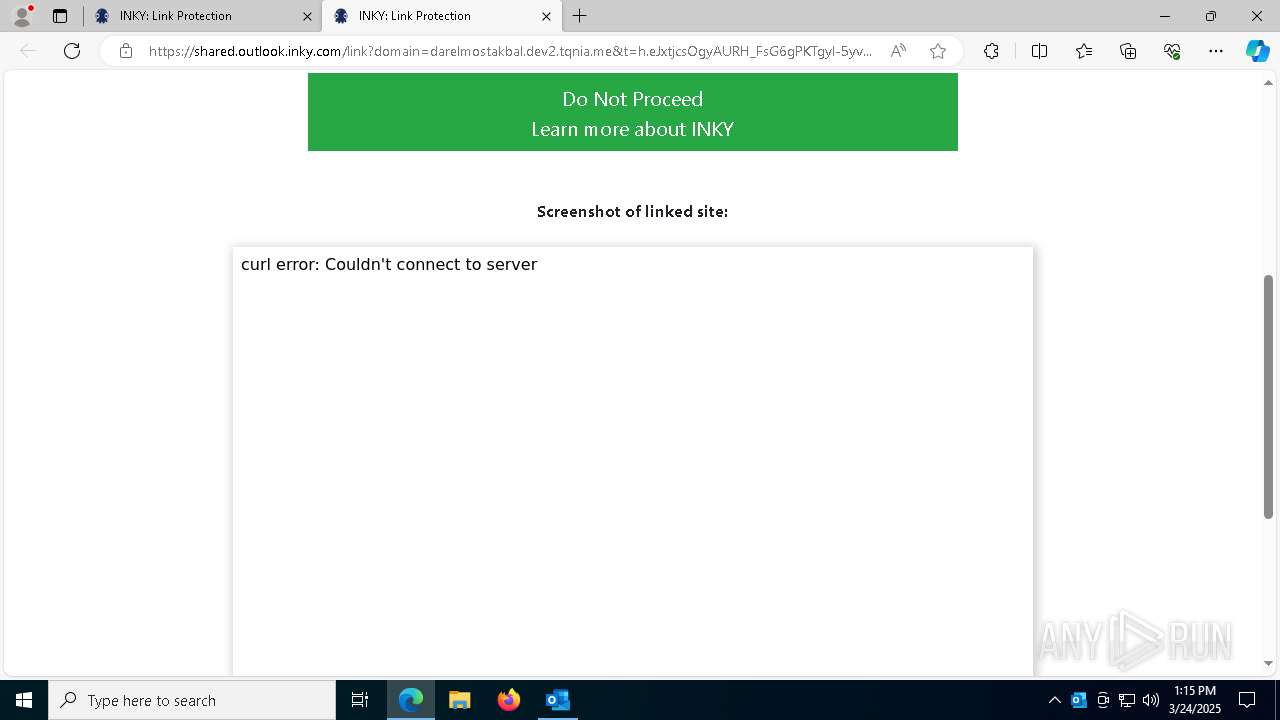The image size is (1280, 720).
Task: Open Collections panel
Action: 1128,51
